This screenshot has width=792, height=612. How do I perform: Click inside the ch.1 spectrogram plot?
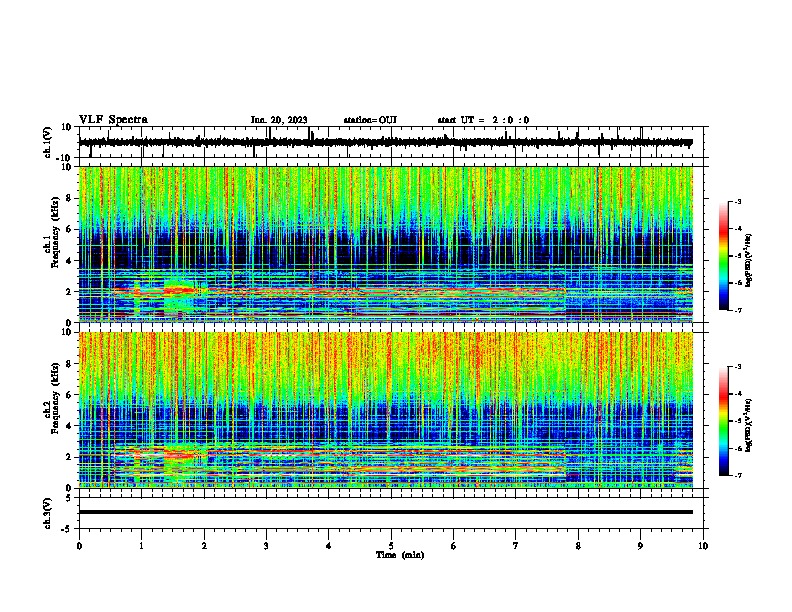pyautogui.click(x=386, y=244)
